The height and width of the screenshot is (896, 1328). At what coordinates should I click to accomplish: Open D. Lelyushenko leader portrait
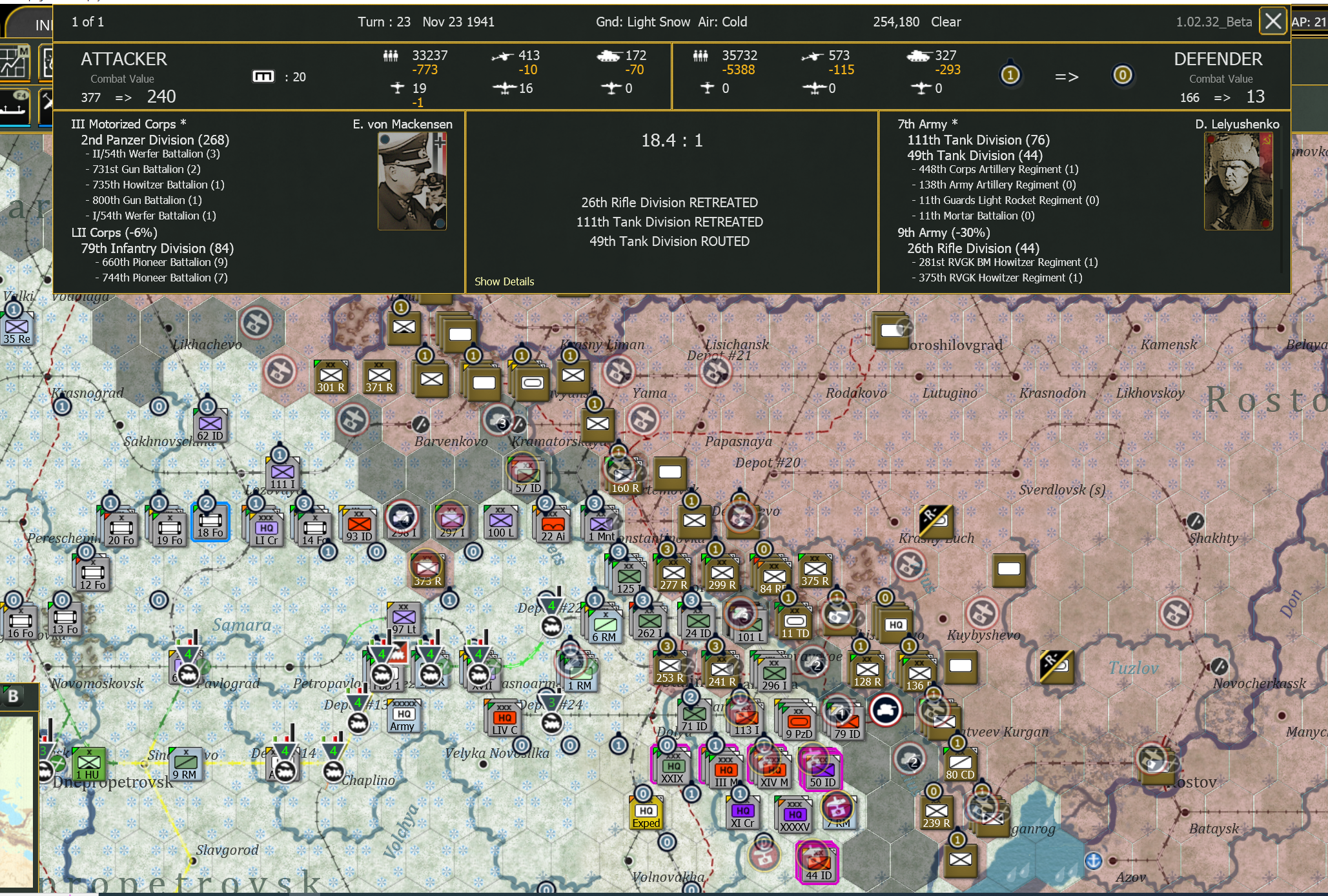tap(1238, 181)
